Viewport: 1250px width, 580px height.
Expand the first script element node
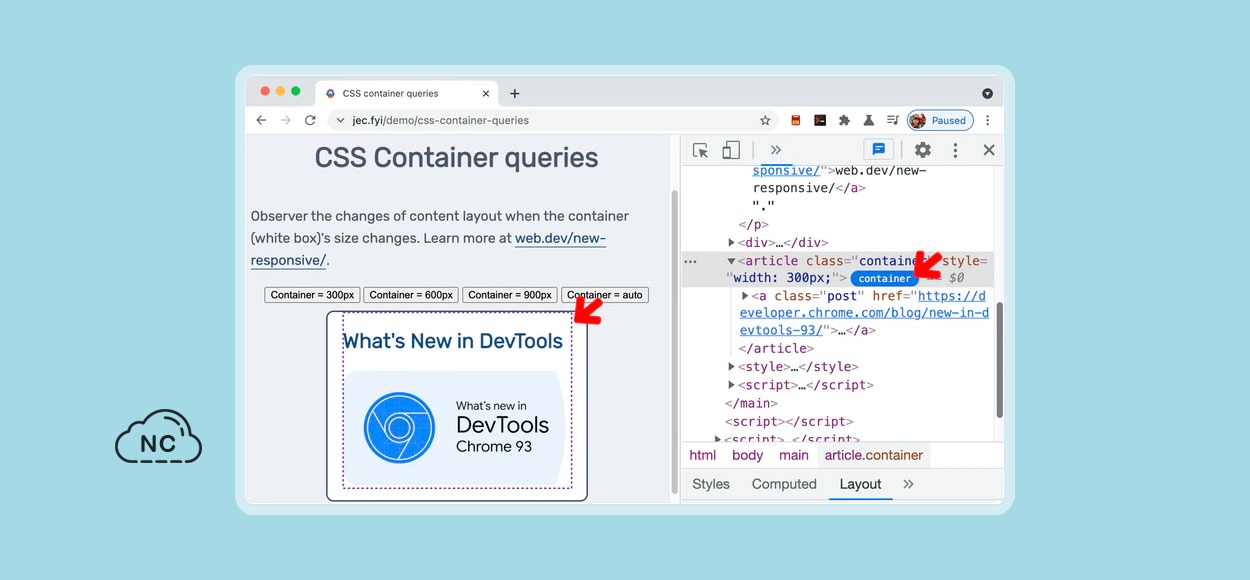click(x=732, y=385)
